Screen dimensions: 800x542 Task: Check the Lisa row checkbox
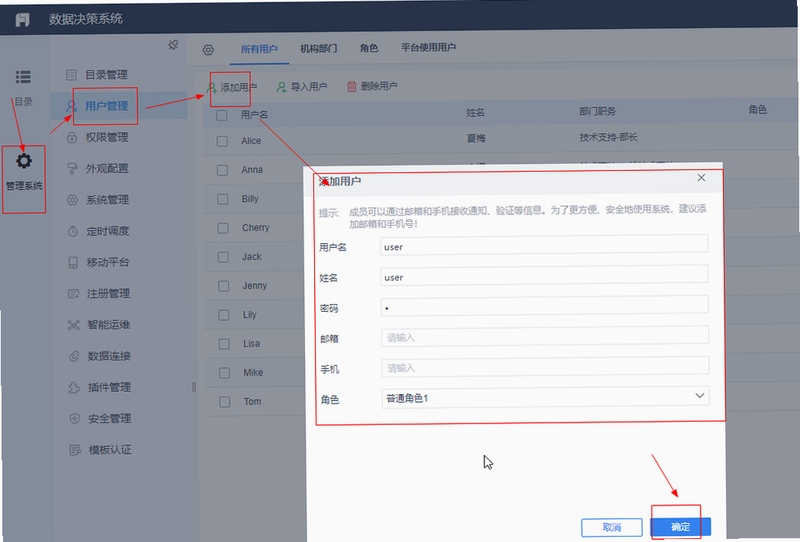(224, 344)
